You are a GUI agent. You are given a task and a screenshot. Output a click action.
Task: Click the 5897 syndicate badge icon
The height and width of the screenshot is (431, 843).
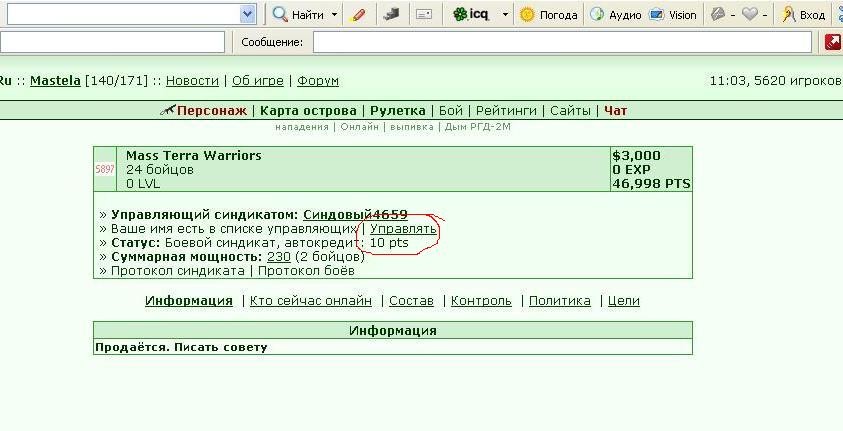105,169
